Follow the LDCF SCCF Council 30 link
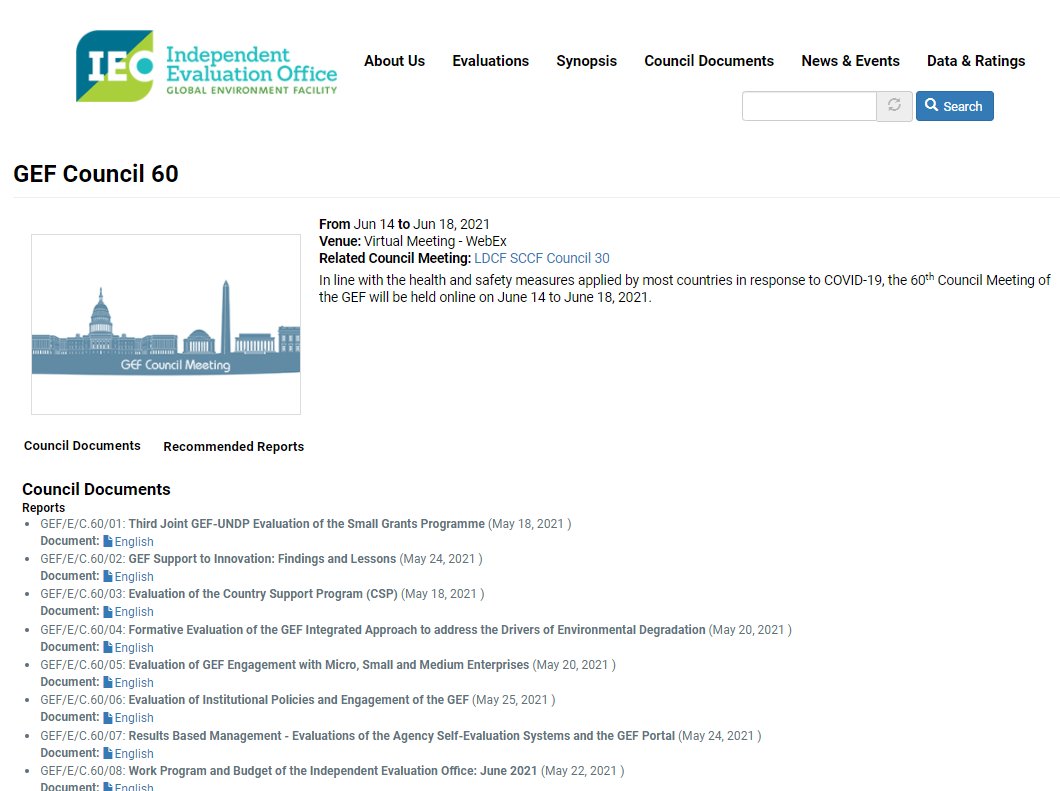1060x791 pixels. pos(541,258)
